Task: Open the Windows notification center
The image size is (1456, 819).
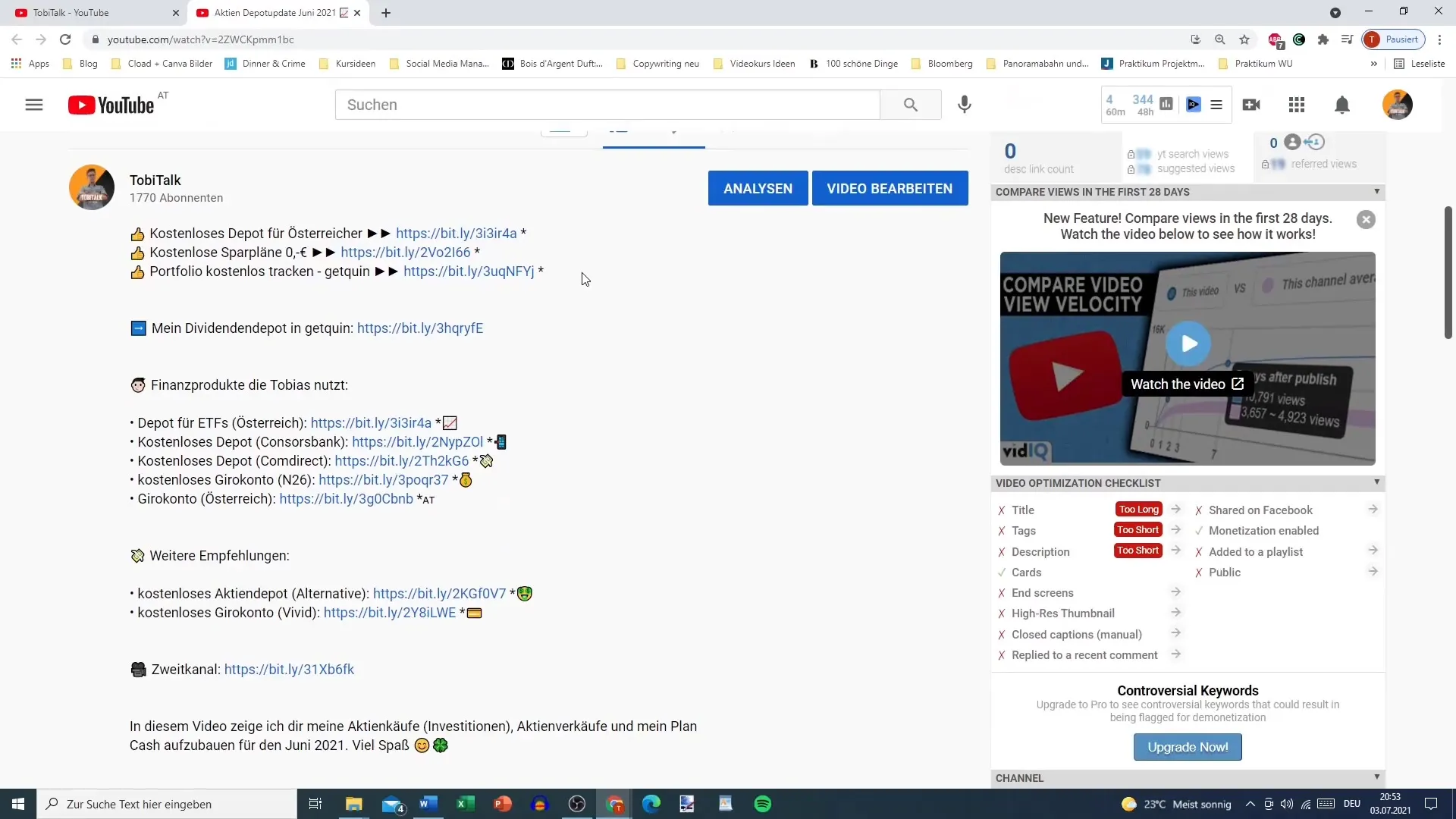Action: (x=1431, y=804)
